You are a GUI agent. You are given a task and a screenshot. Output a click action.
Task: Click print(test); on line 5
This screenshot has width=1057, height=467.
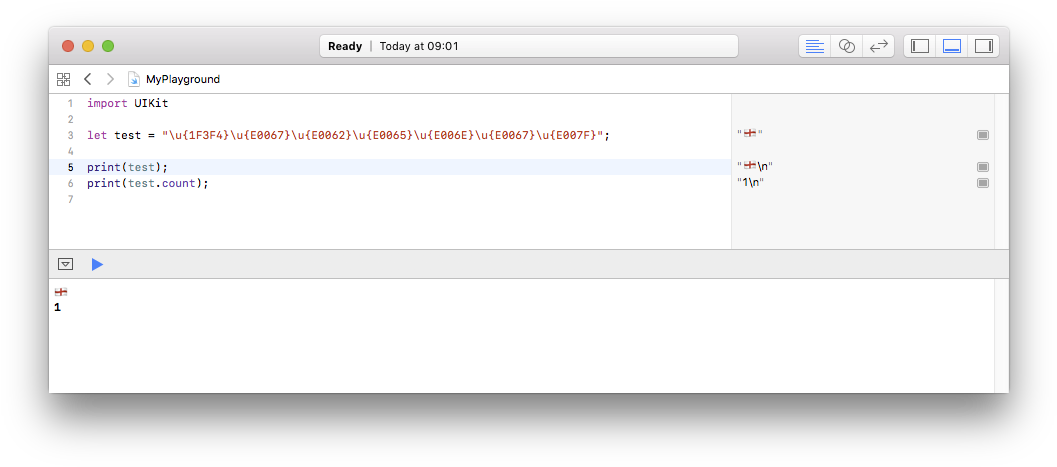coord(127,167)
